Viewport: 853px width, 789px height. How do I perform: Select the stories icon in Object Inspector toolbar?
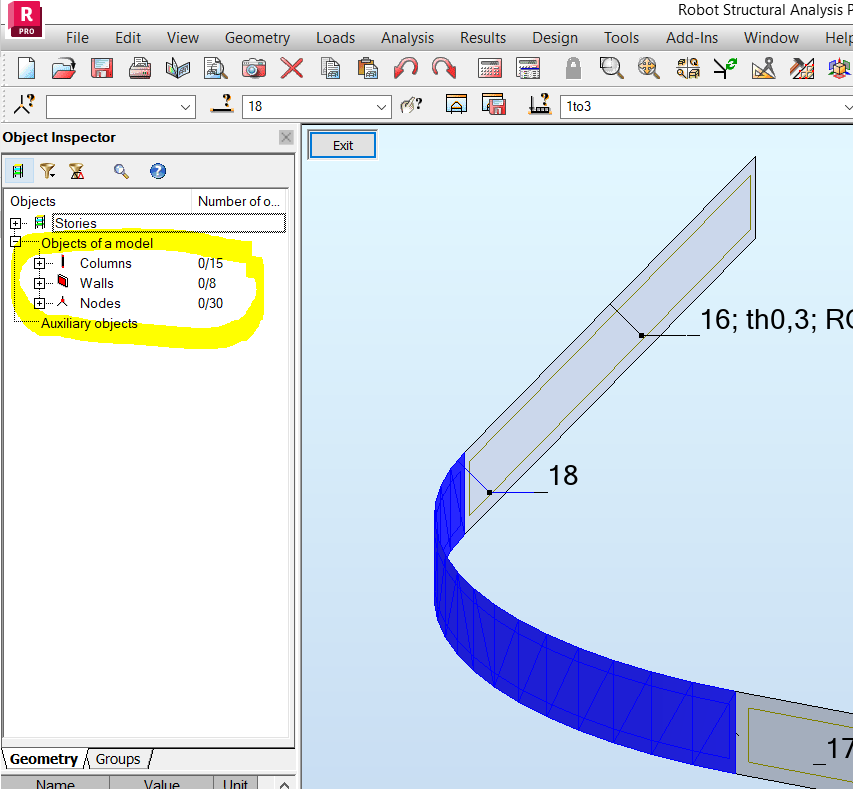click(x=18, y=171)
